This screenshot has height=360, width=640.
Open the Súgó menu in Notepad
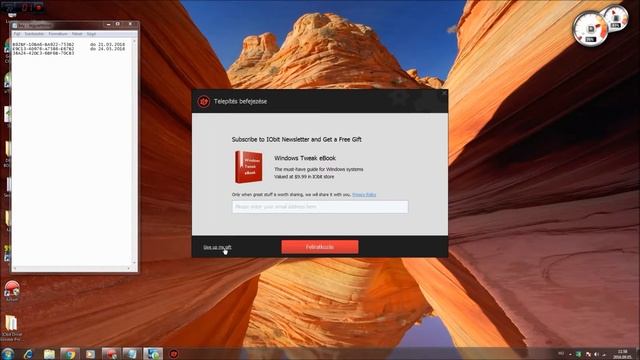[x=91, y=34]
